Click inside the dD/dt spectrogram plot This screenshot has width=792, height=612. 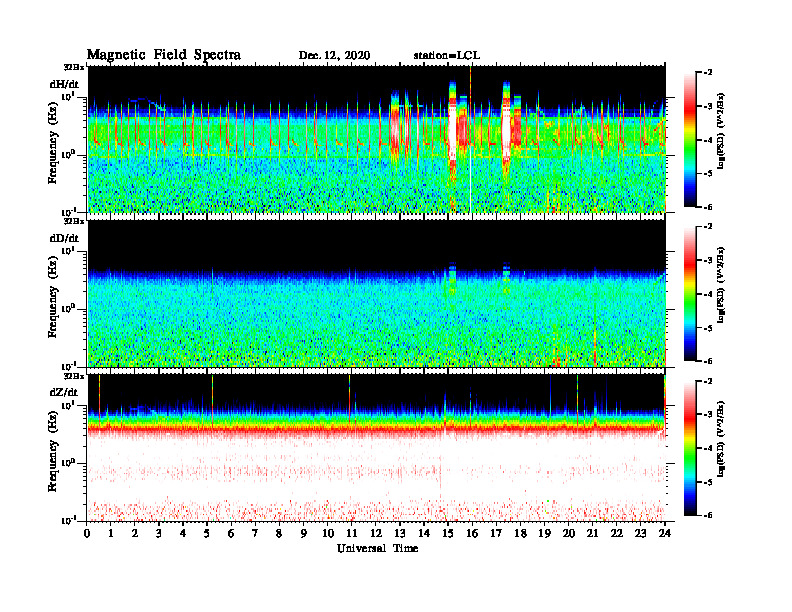377,293
